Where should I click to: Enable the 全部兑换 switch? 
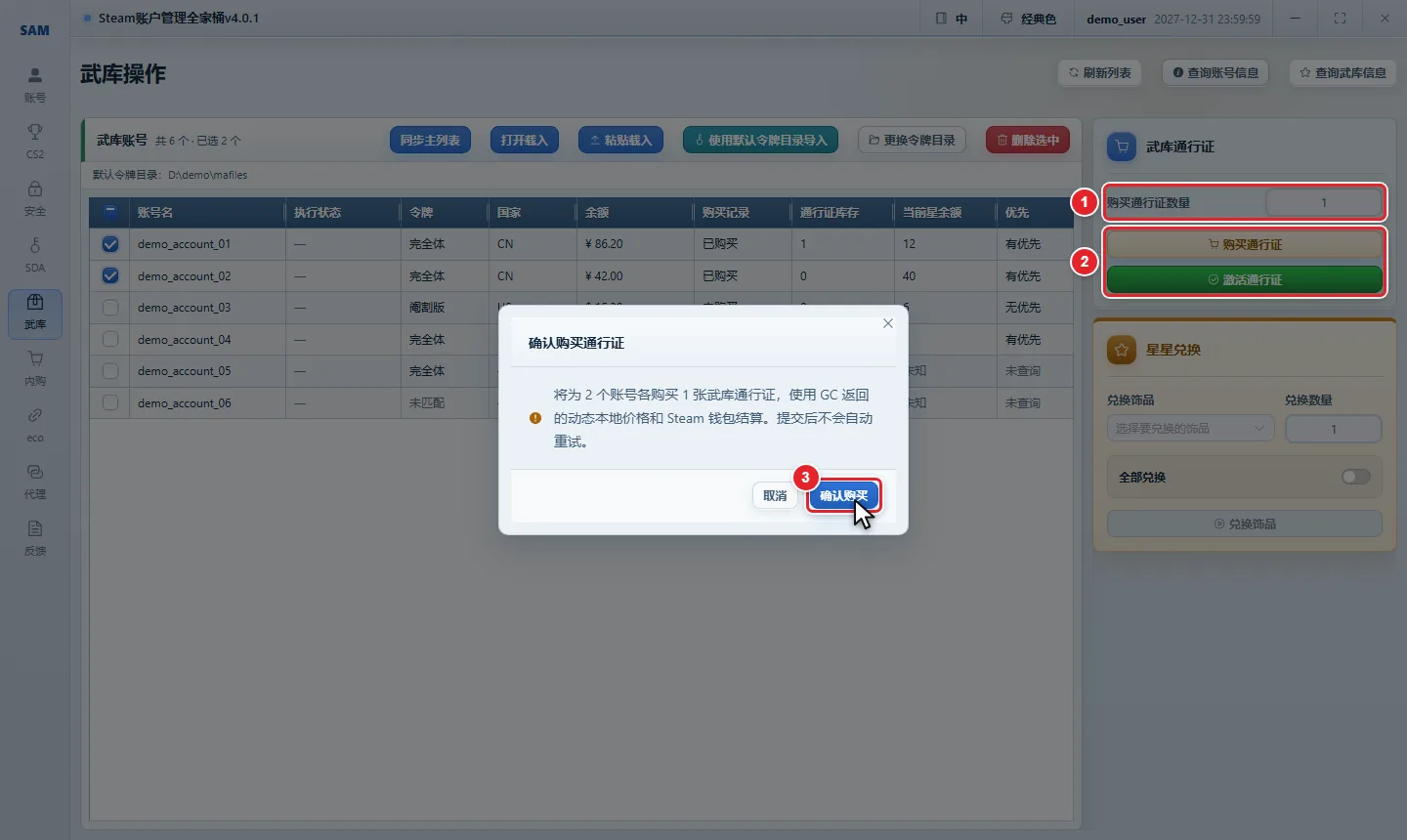point(1356,477)
